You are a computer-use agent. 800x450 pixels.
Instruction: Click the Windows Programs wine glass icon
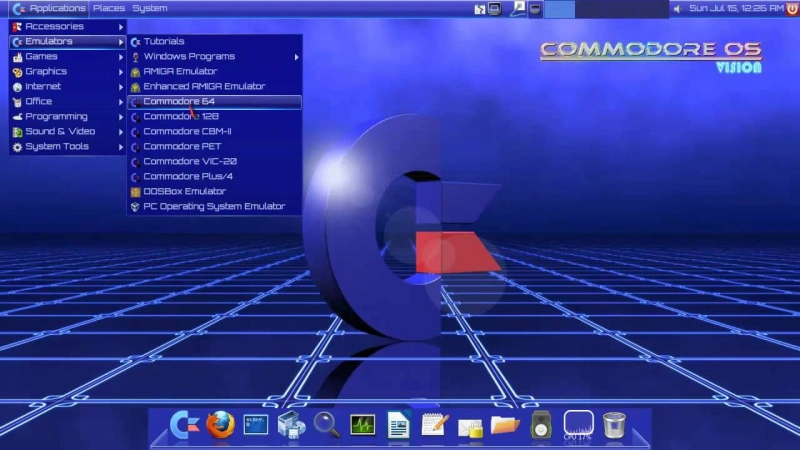135,57
